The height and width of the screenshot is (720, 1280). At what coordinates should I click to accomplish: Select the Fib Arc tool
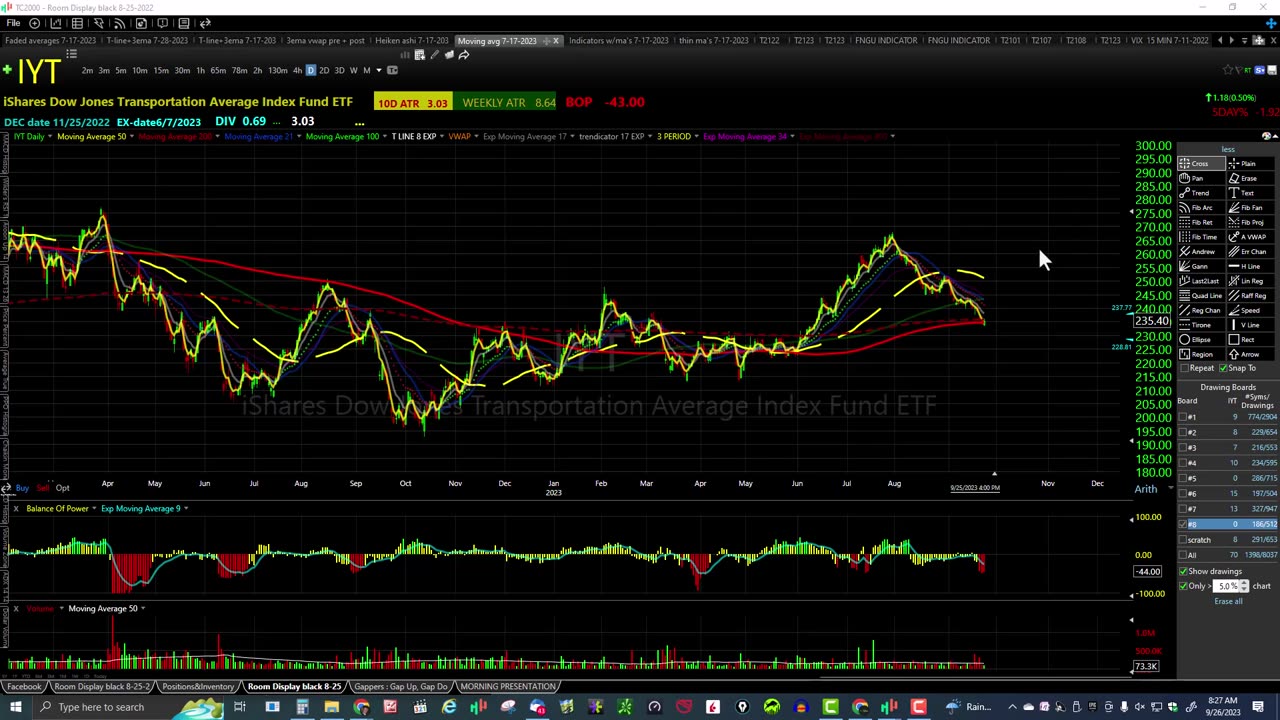point(1202,207)
